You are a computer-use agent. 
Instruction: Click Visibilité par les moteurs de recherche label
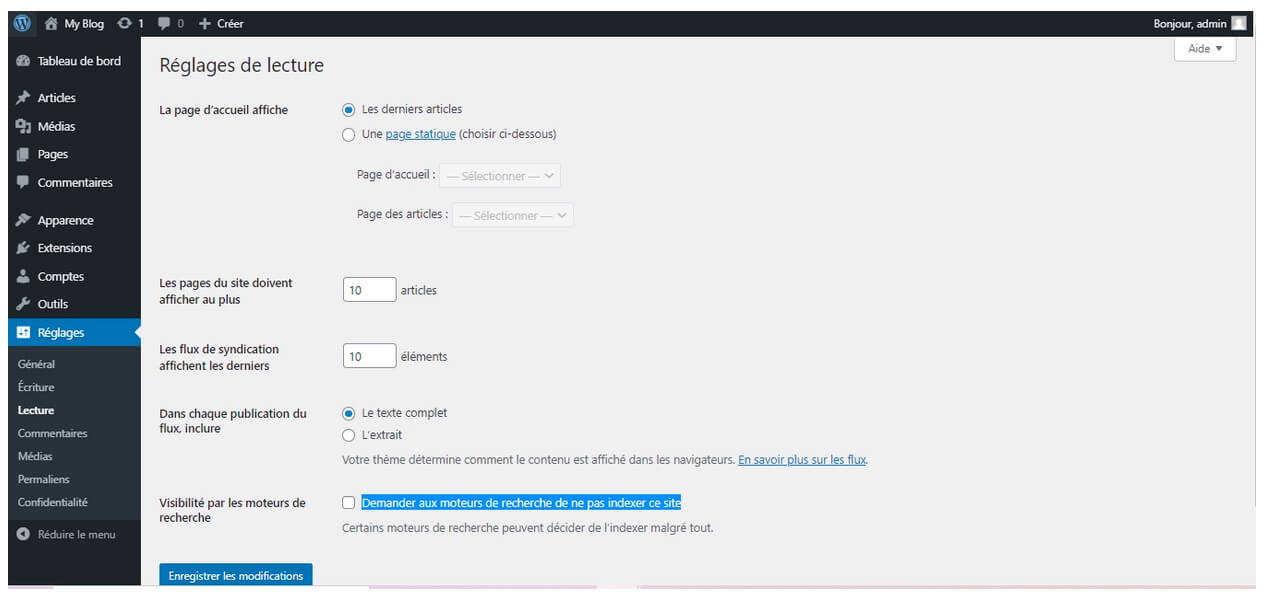tap(233, 510)
